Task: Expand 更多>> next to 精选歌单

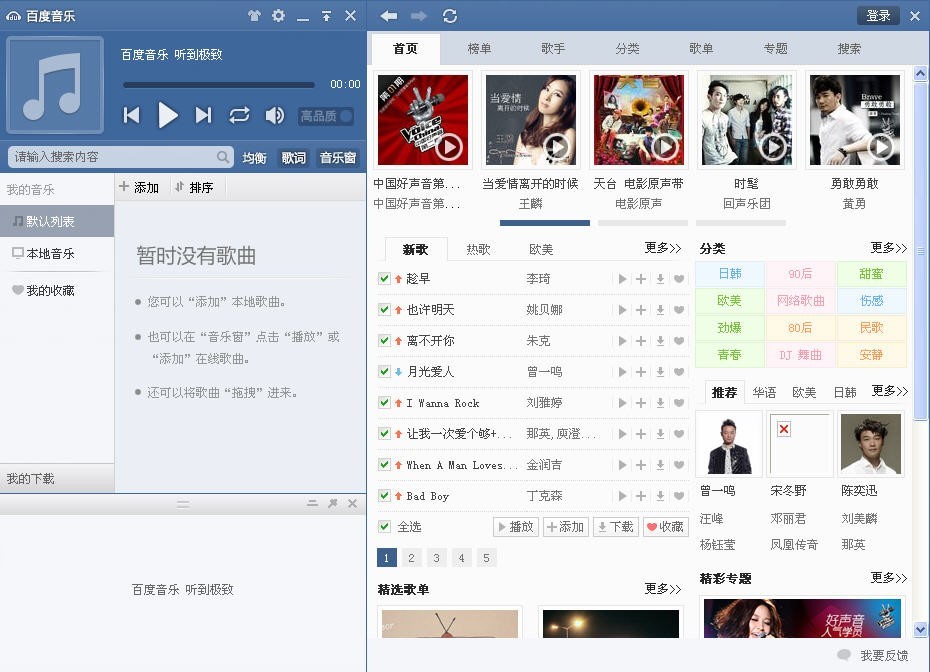Action: [663, 589]
